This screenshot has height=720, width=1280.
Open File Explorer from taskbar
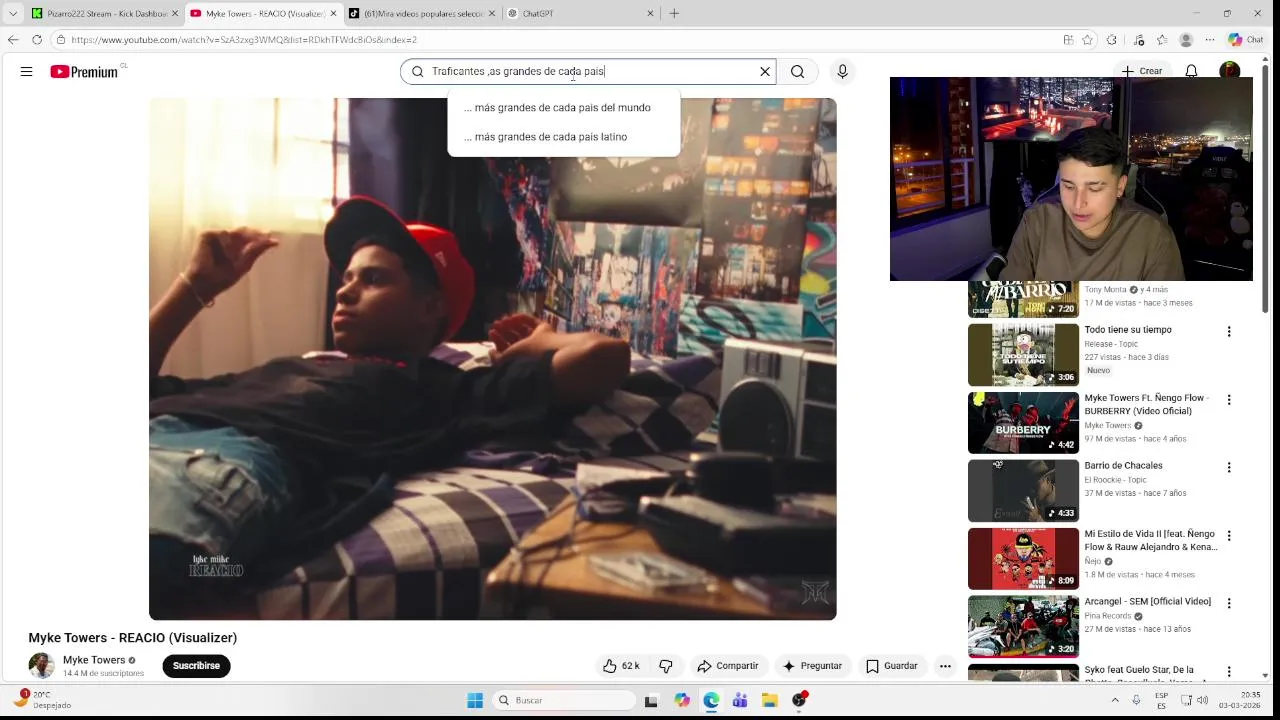pyautogui.click(x=769, y=700)
